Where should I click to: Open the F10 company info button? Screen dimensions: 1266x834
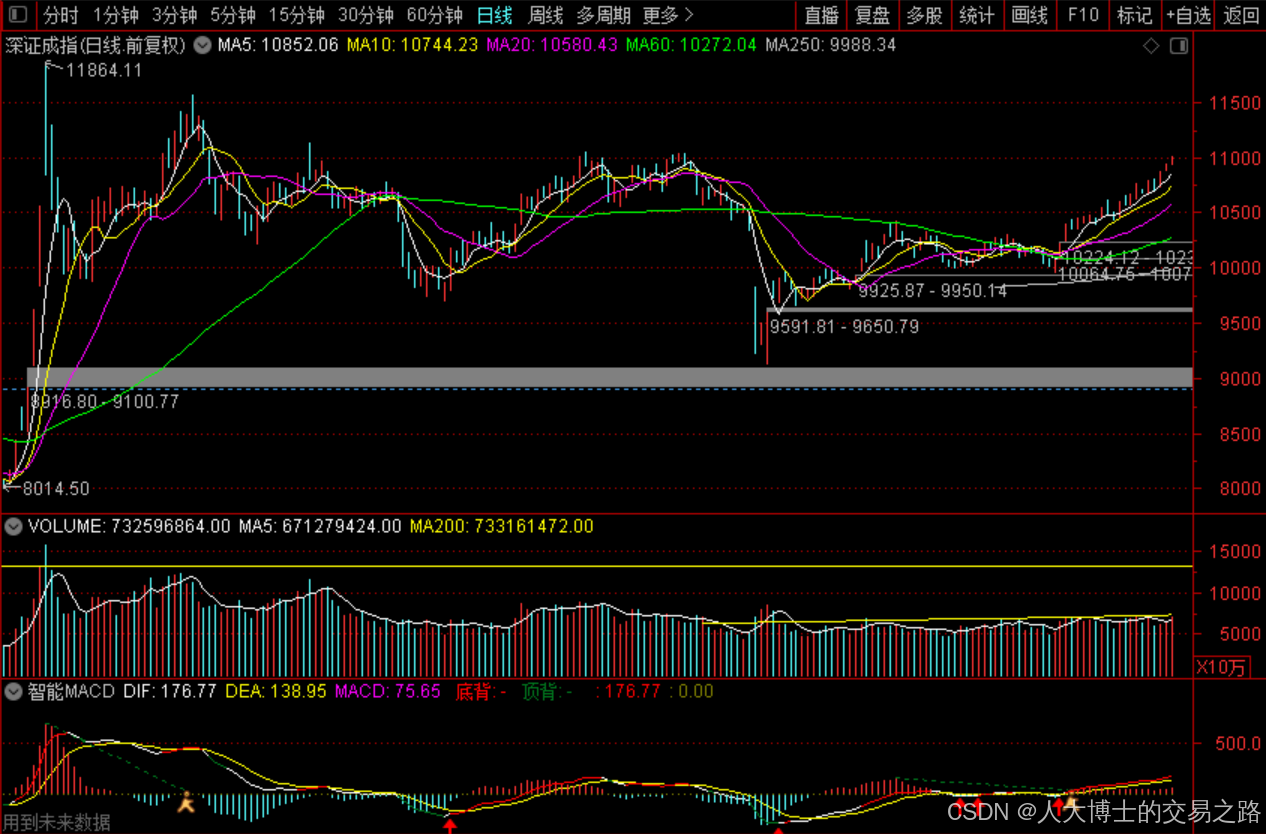1083,15
